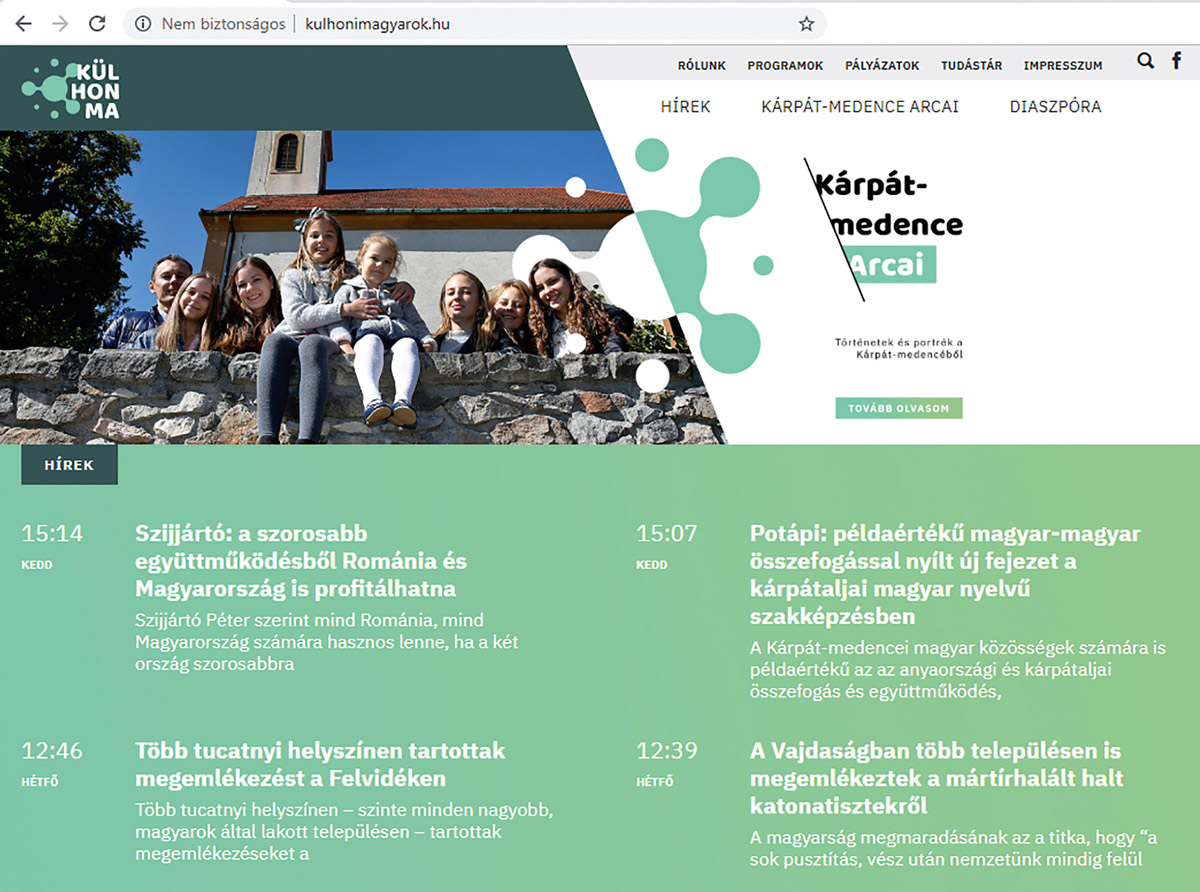This screenshot has width=1200, height=892.
Task: Switch to the Diaszpóra section
Action: 1055,107
